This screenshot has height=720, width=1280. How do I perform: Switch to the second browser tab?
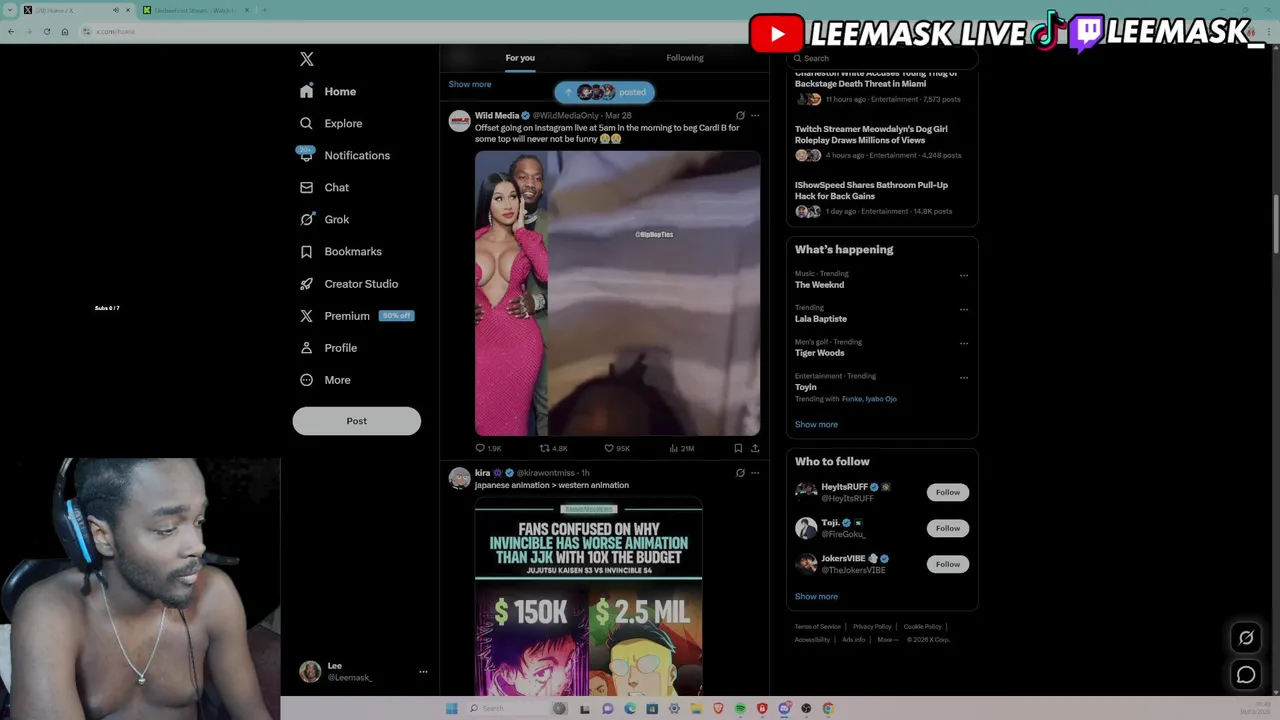click(x=195, y=10)
